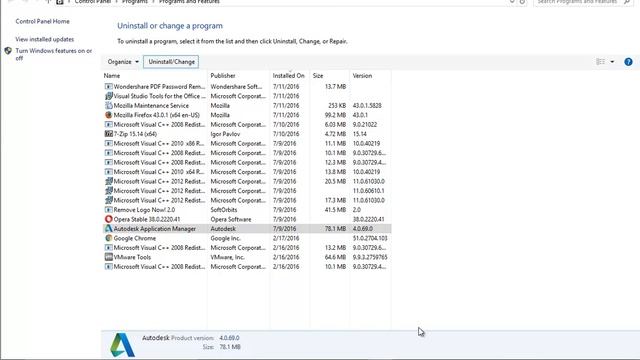Select the Mozilla Firefox 43.0.1 (x64 en-US) entry
Image resolution: width=640 pixels, height=360 pixels.
(x=157, y=115)
